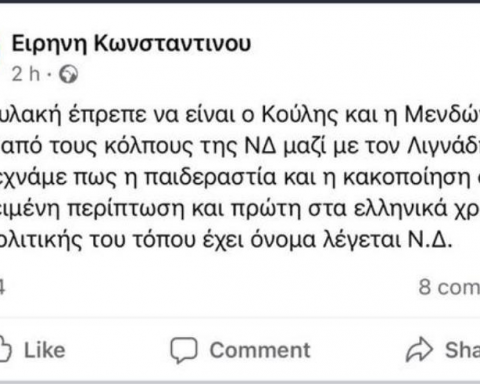This screenshot has width=480, height=384.
Task: Click post line mentioning 'κόλπους της ΝΔ'
Action: (240, 147)
